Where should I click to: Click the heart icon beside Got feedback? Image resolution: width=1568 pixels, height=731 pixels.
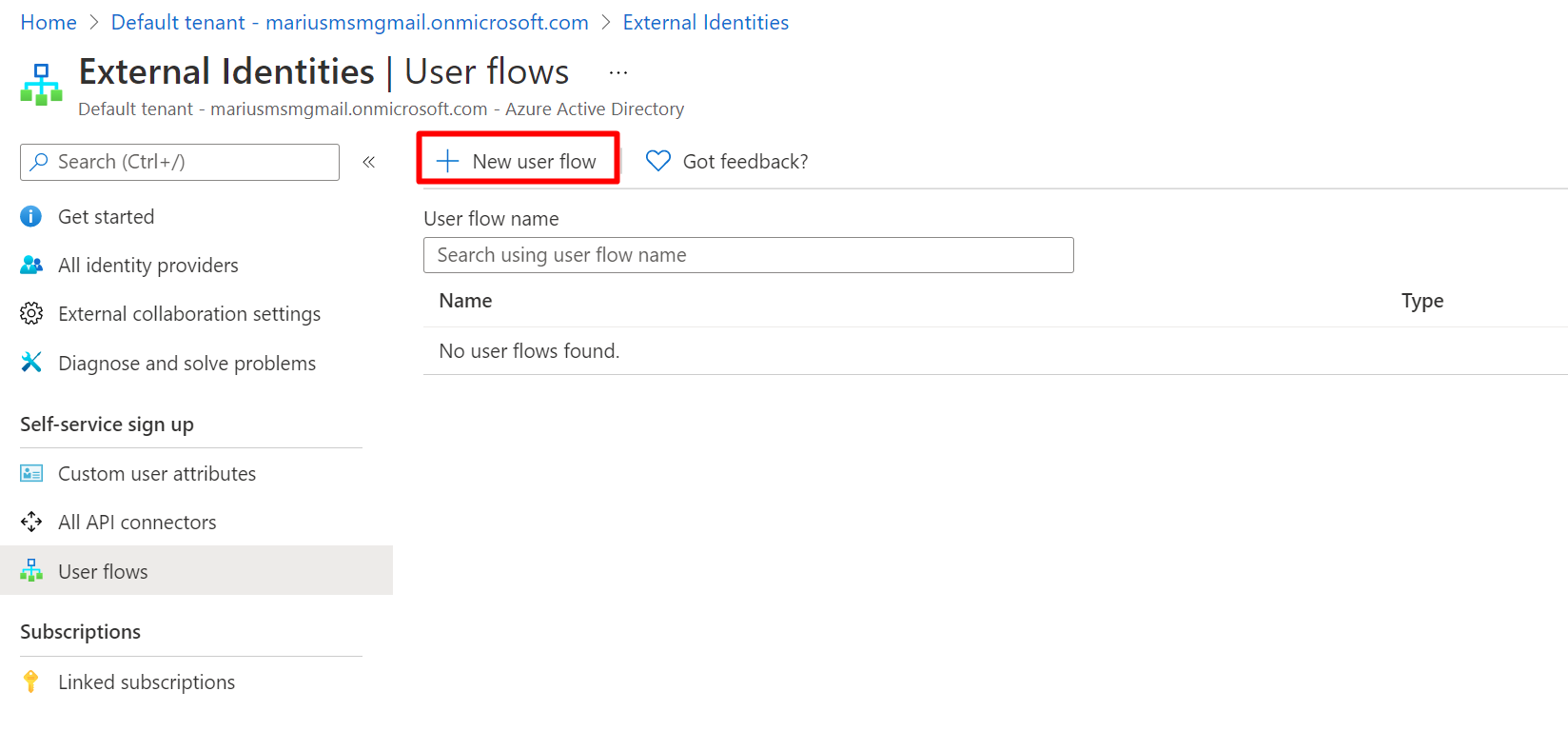pos(657,161)
